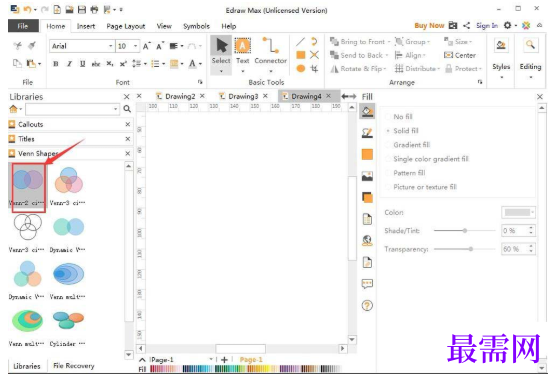Toggle bold formatting

[56, 64]
